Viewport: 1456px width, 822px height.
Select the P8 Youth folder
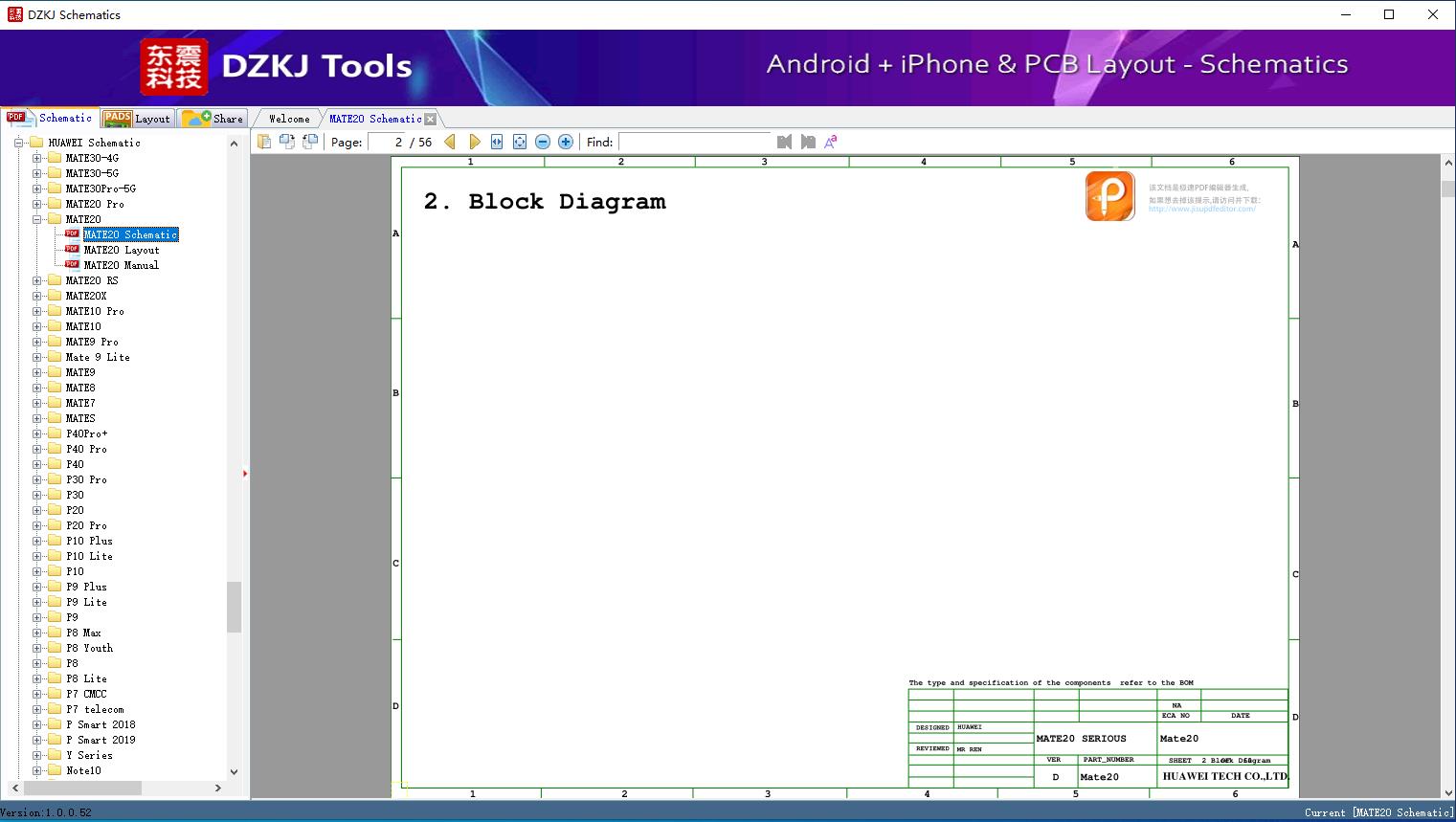pos(89,648)
